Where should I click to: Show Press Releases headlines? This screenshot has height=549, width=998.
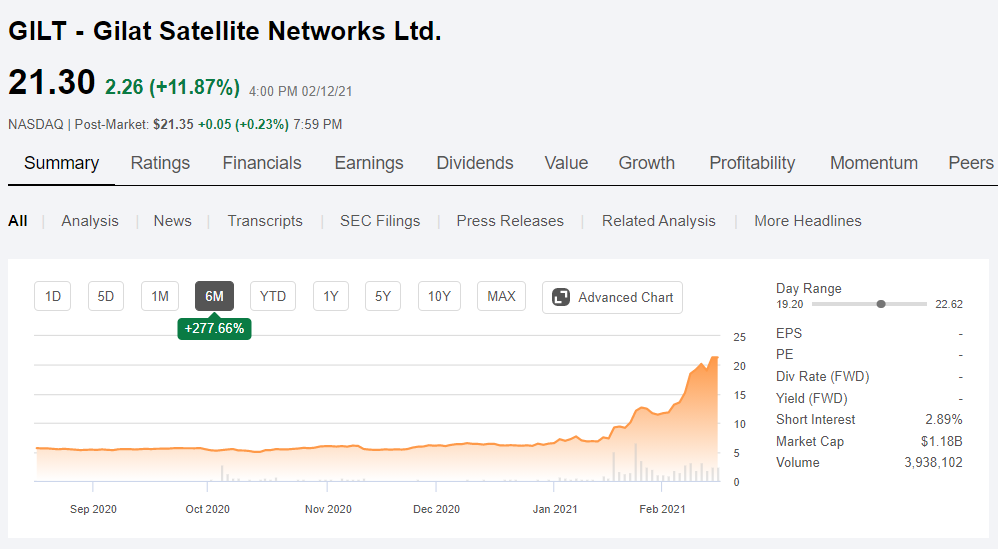[510, 221]
